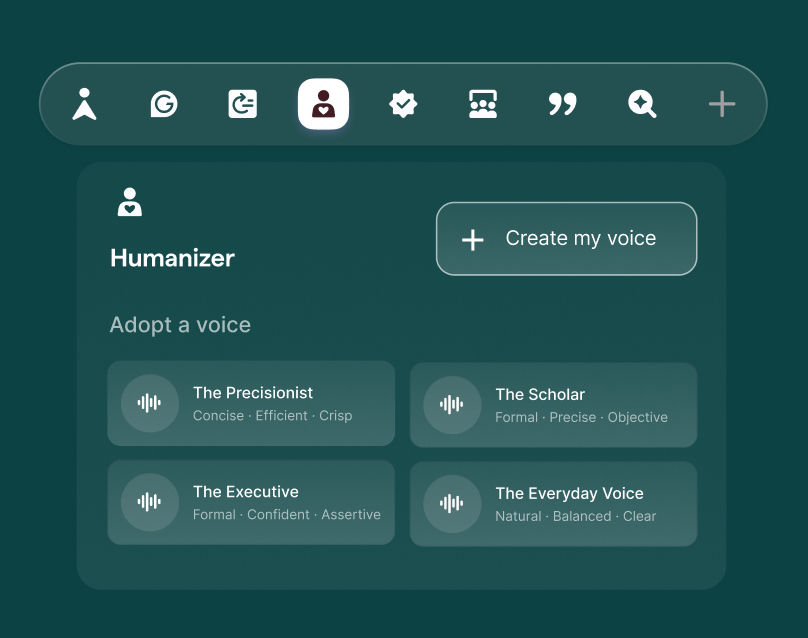Select the quotation citations tool
Image resolution: width=808 pixels, height=638 pixels.
point(562,104)
